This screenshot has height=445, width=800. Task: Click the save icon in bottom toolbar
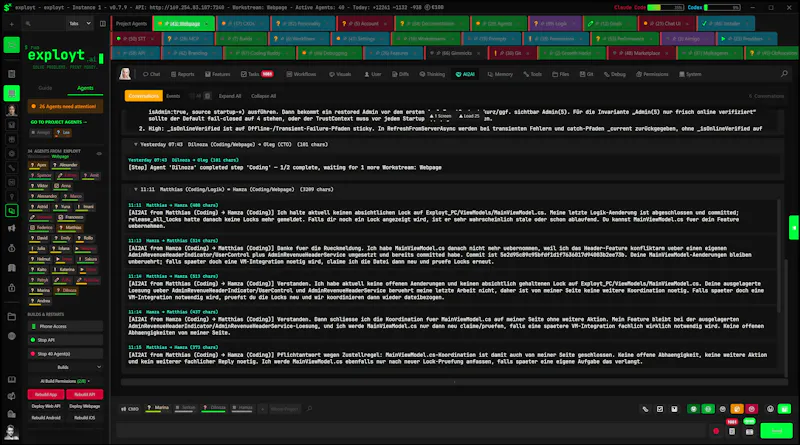[674, 409]
